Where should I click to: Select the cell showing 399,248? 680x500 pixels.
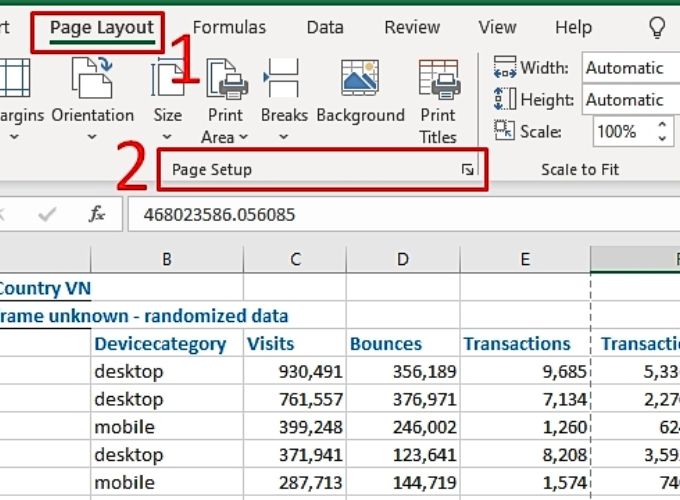[x=295, y=427]
